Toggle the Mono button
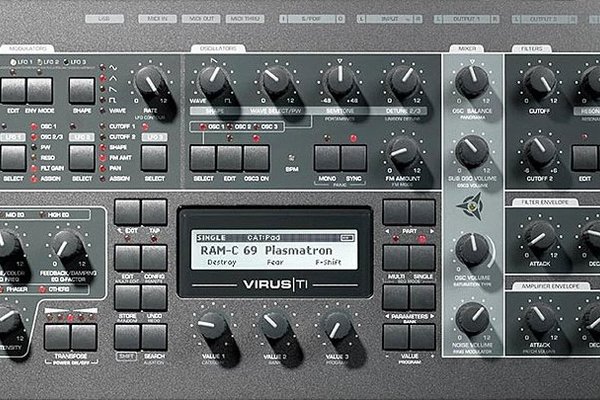This screenshot has height=400, width=600. (x=326, y=157)
